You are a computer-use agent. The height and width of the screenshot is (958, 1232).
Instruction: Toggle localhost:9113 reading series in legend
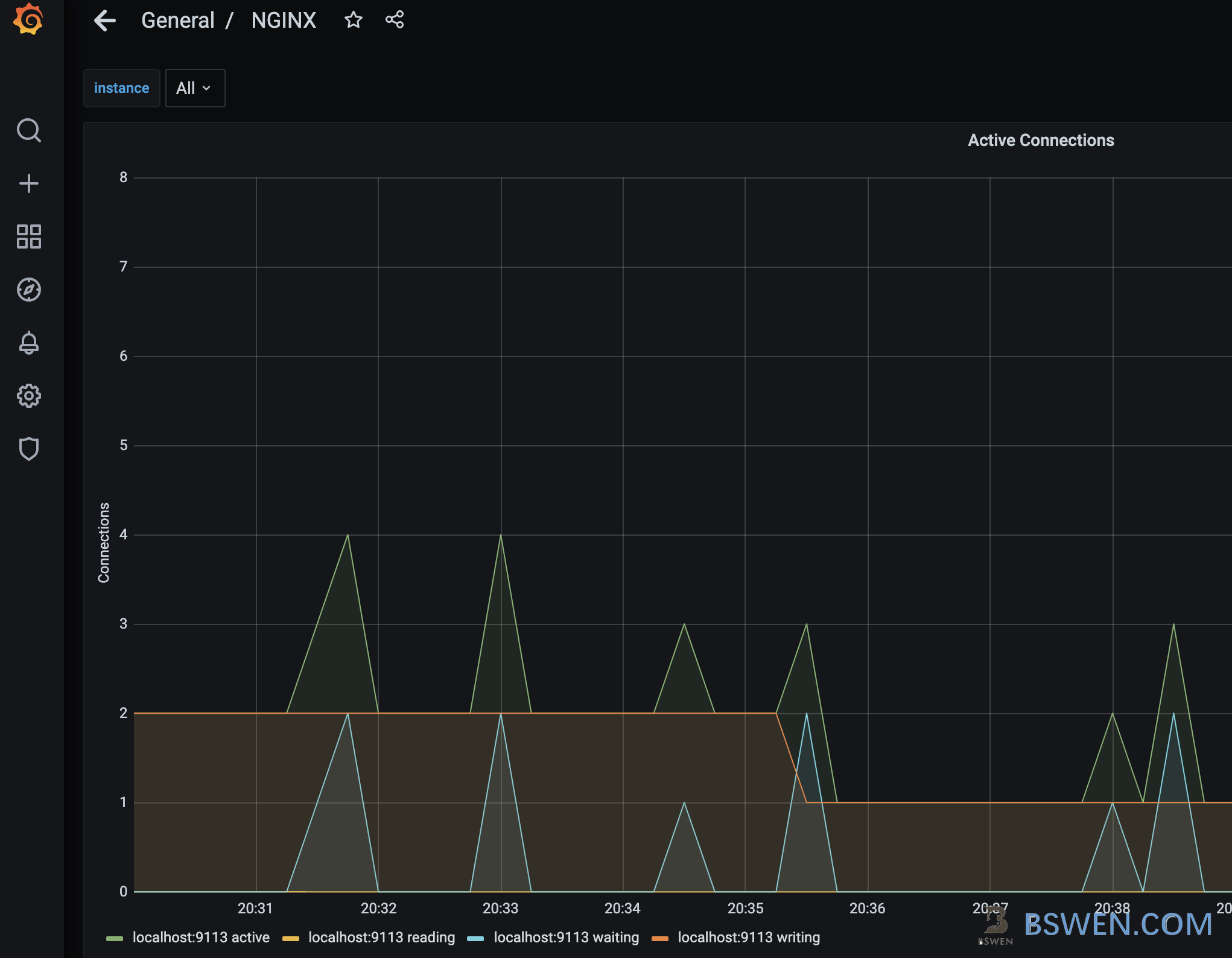point(381,937)
